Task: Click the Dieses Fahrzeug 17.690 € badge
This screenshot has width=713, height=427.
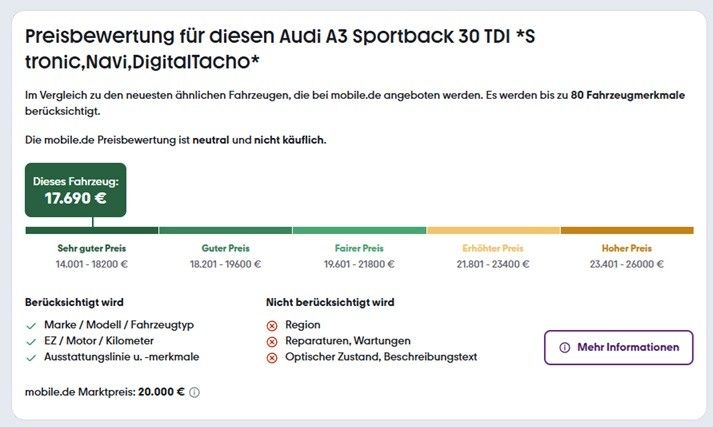Action: click(75, 190)
